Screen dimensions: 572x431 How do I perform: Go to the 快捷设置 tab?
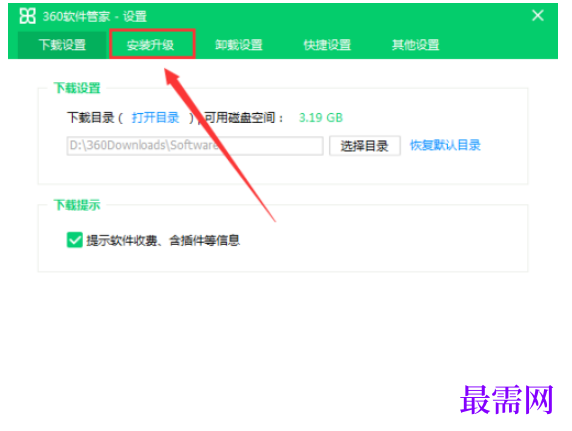(327, 45)
